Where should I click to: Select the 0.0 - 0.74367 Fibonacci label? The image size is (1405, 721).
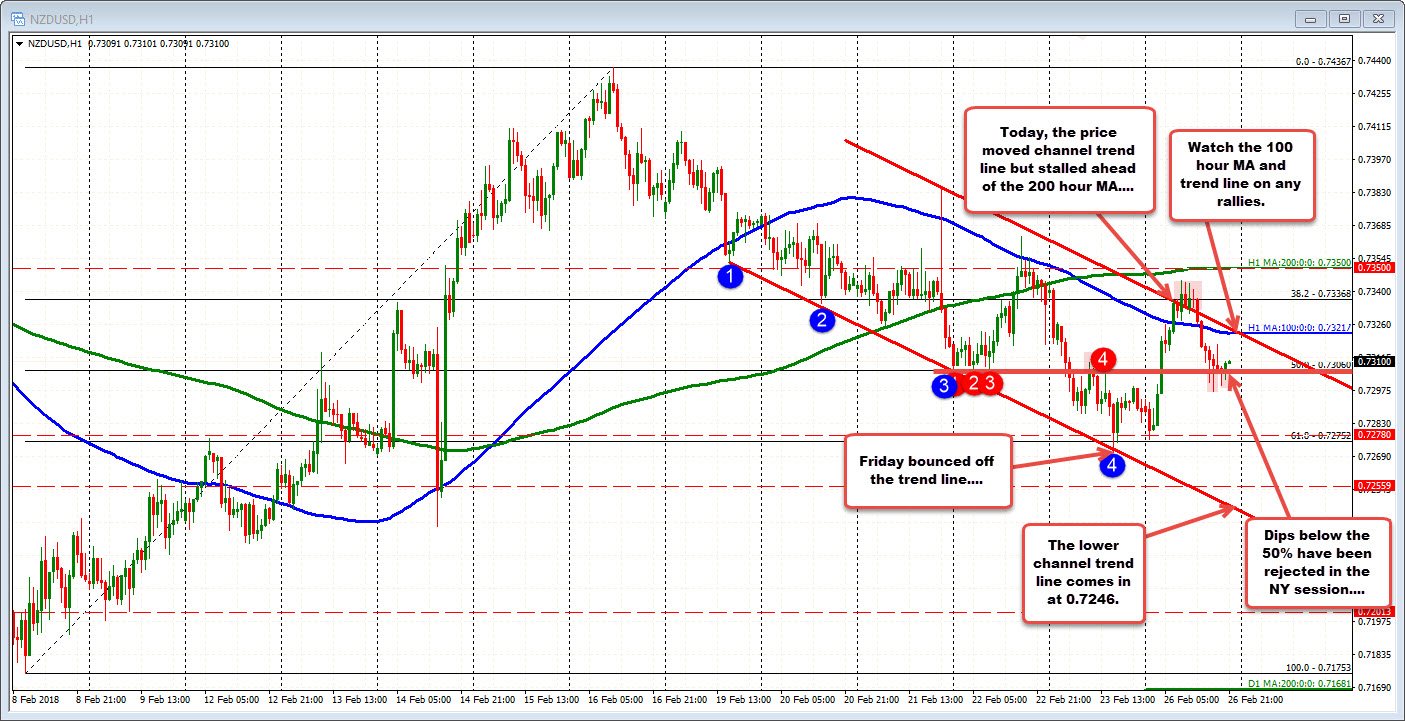coord(1323,61)
